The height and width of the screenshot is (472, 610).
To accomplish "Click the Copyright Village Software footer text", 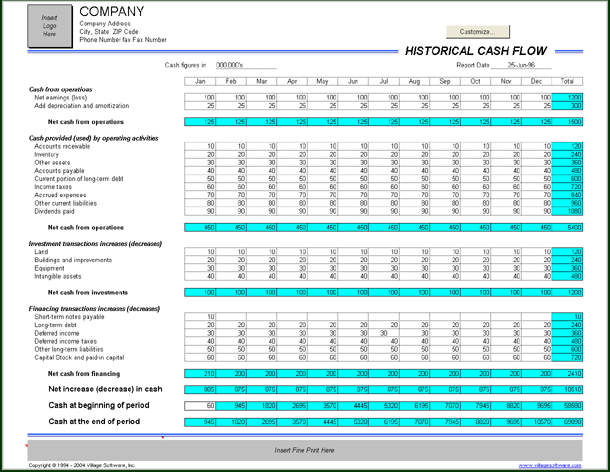I will coord(82,465).
